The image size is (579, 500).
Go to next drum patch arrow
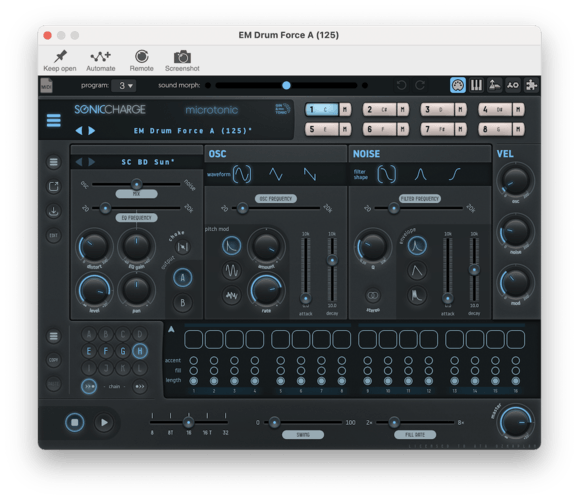92,162
